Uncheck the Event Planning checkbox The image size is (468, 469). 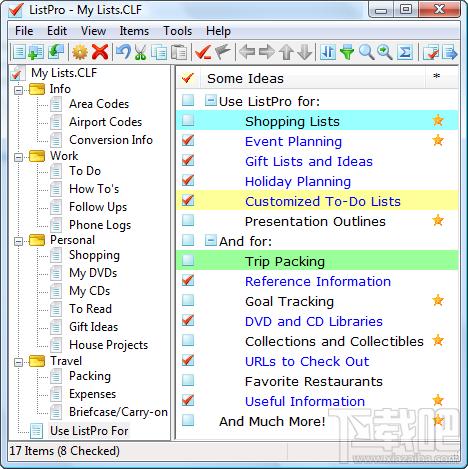click(x=188, y=140)
